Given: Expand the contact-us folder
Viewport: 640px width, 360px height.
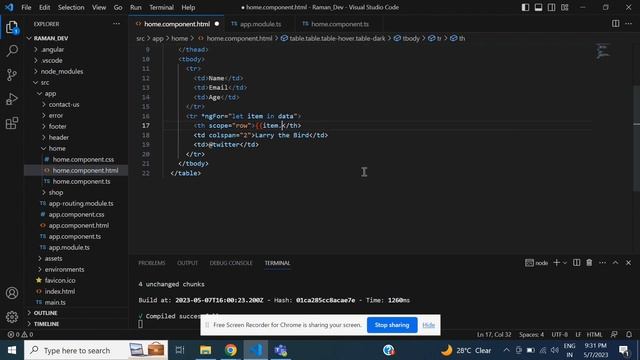Looking at the screenshot, I should tap(64, 104).
